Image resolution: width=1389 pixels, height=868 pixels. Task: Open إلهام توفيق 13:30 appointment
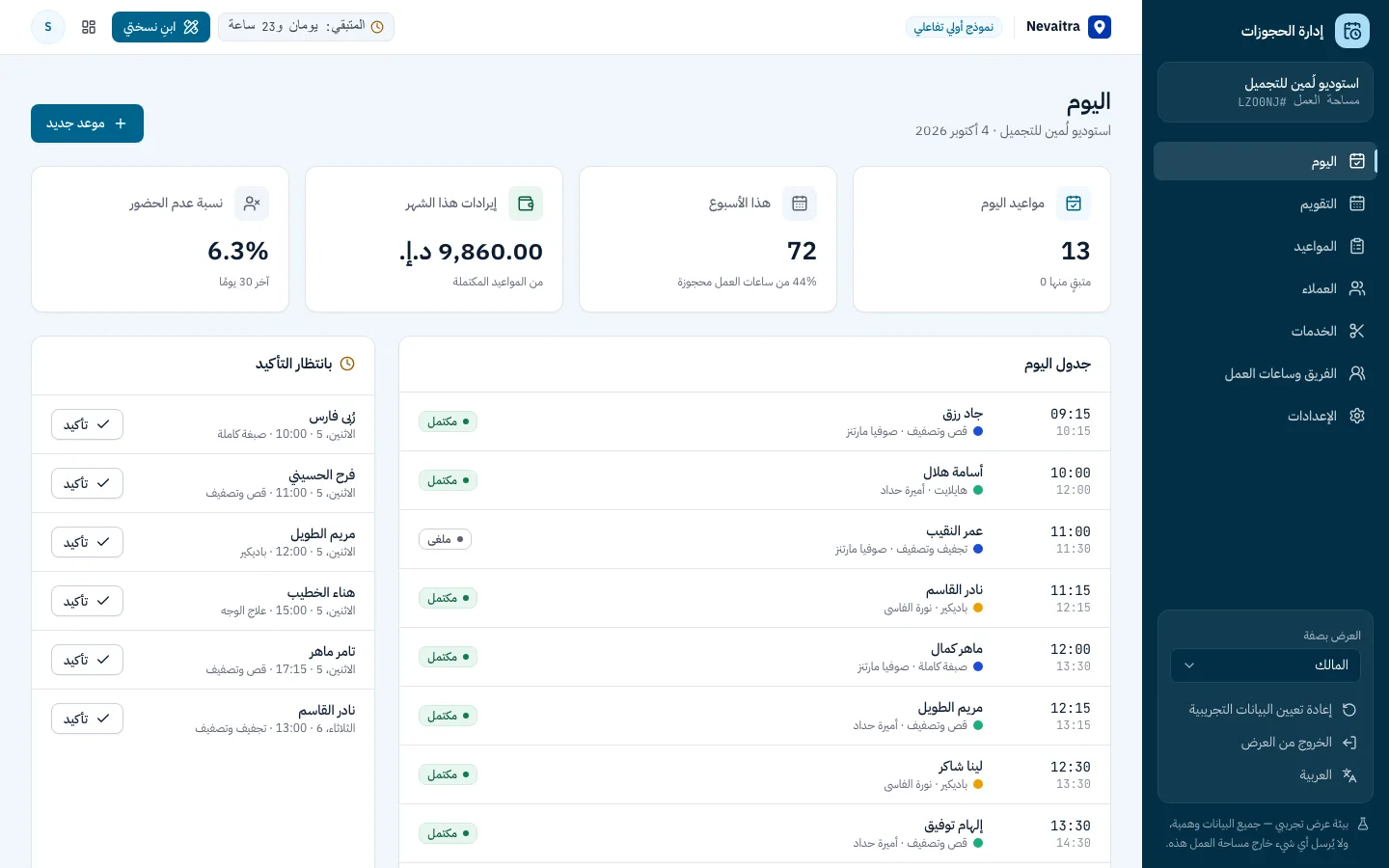click(x=754, y=833)
